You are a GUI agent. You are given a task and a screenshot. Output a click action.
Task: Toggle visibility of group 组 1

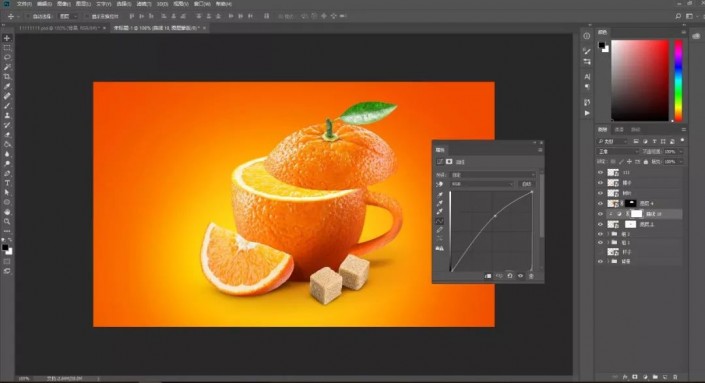click(600, 243)
